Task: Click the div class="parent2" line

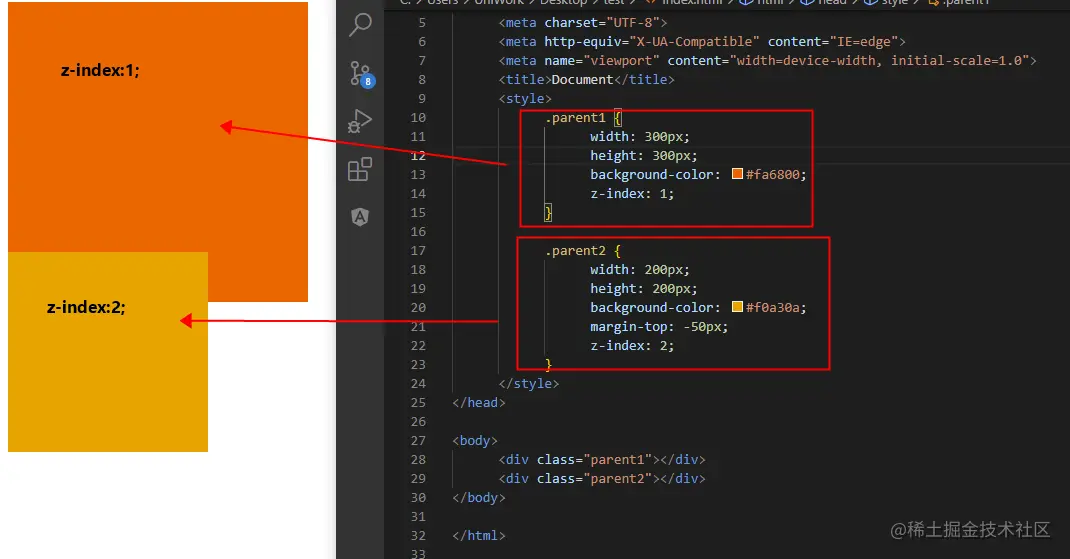Action: (x=602, y=478)
